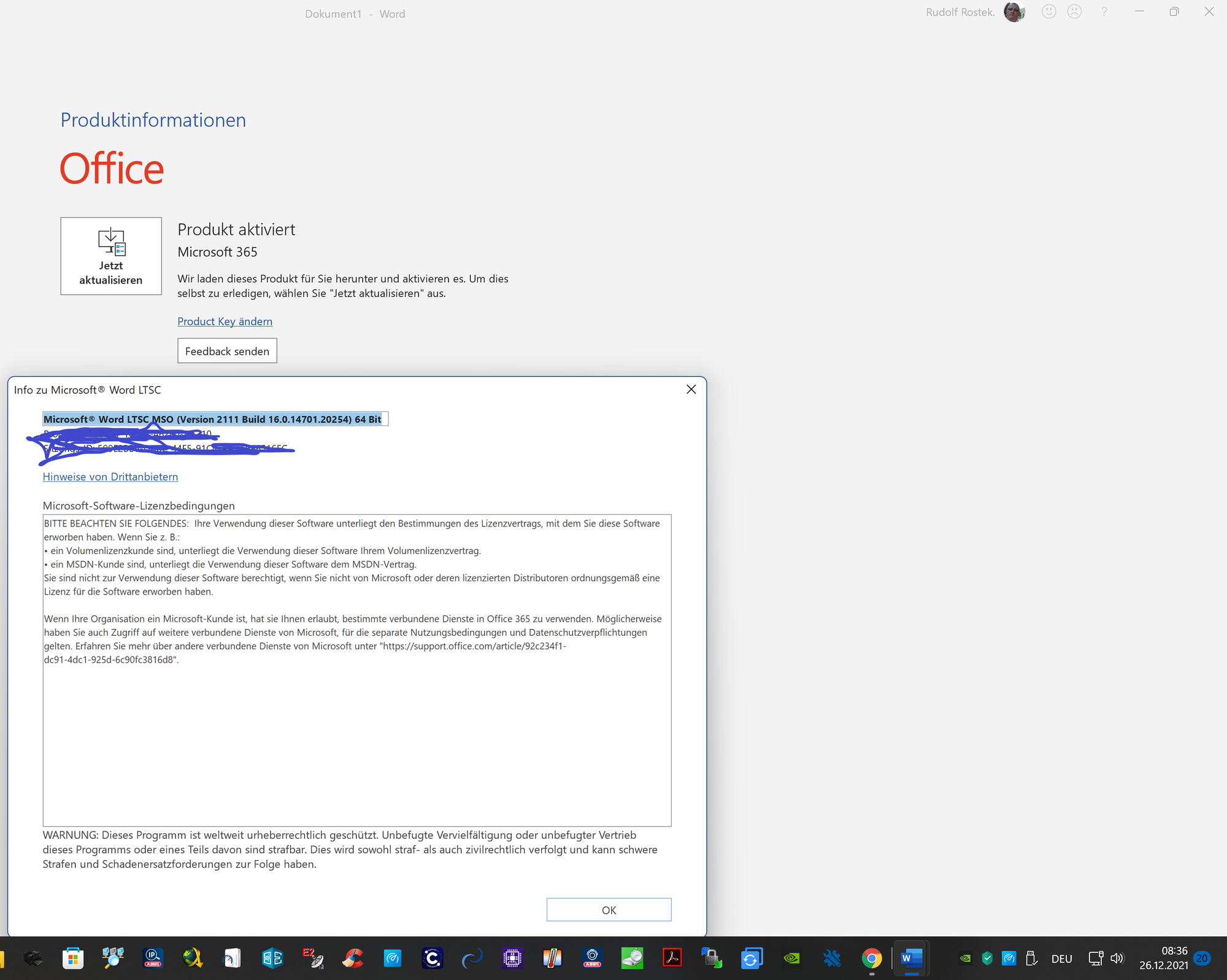The height and width of the screenshot is (980, 1227).
Task: Open the purple CPU chip app icon
Action: [512, 959]
